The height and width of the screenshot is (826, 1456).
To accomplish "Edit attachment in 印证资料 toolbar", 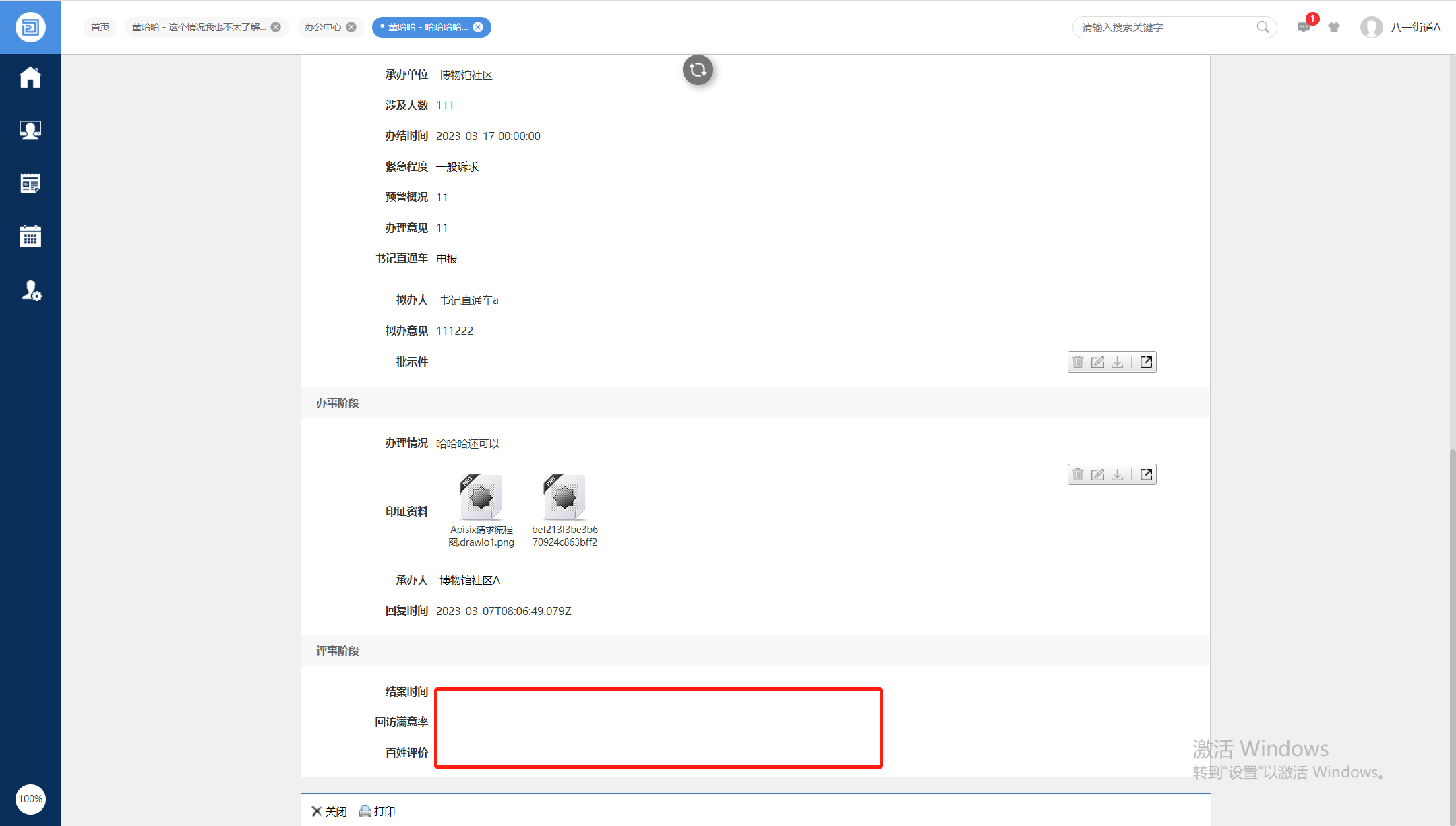I will (x=1097, y=474).
